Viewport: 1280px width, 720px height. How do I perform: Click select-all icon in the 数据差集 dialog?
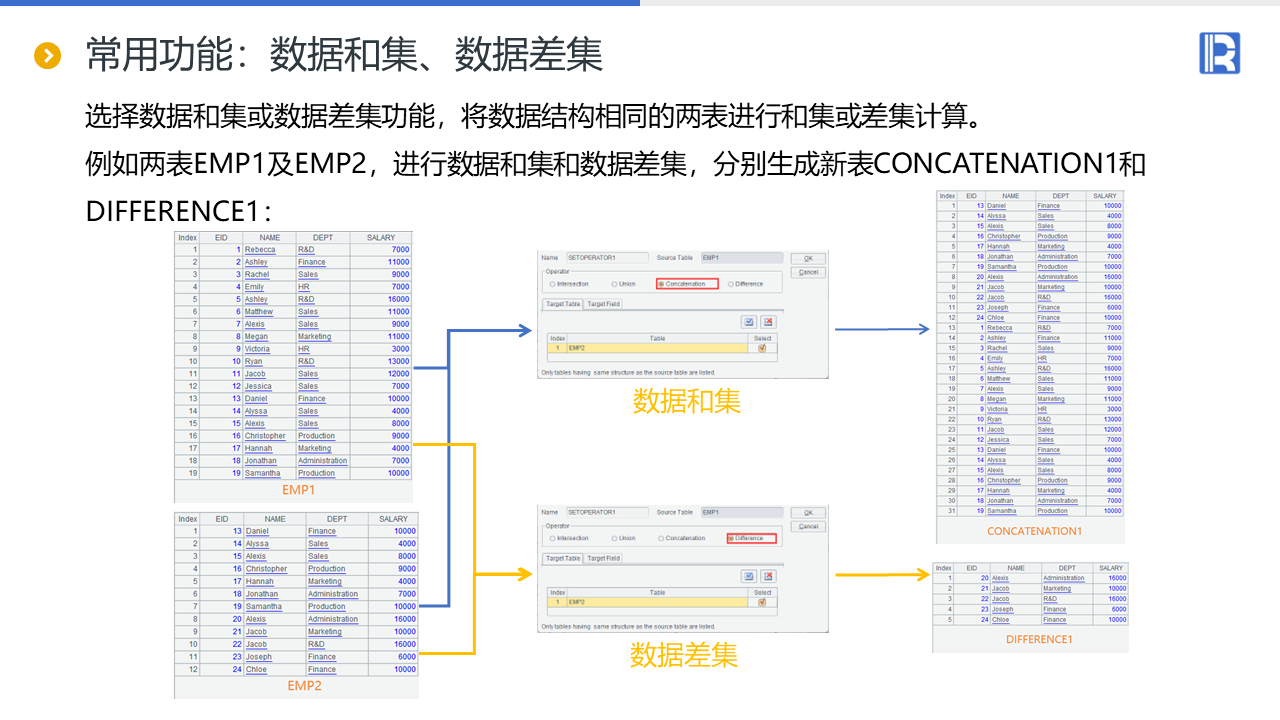coord(748,576)
